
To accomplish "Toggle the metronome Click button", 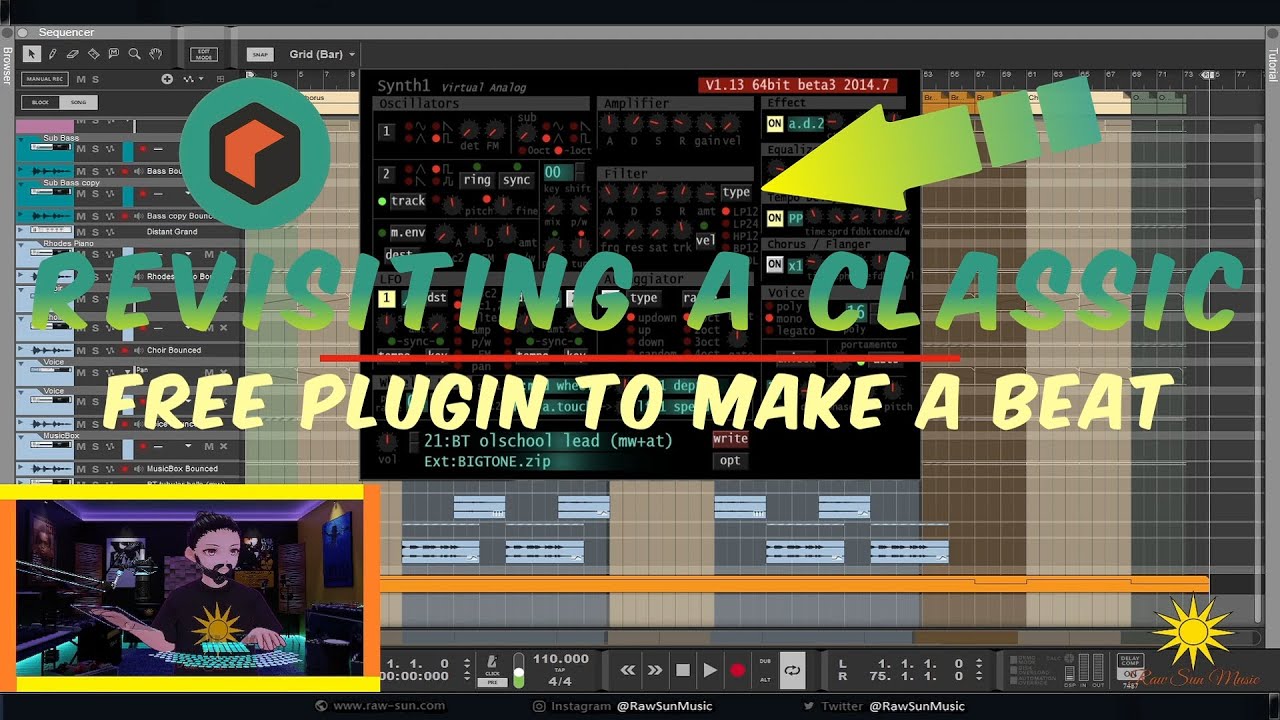I will (492, 666).
